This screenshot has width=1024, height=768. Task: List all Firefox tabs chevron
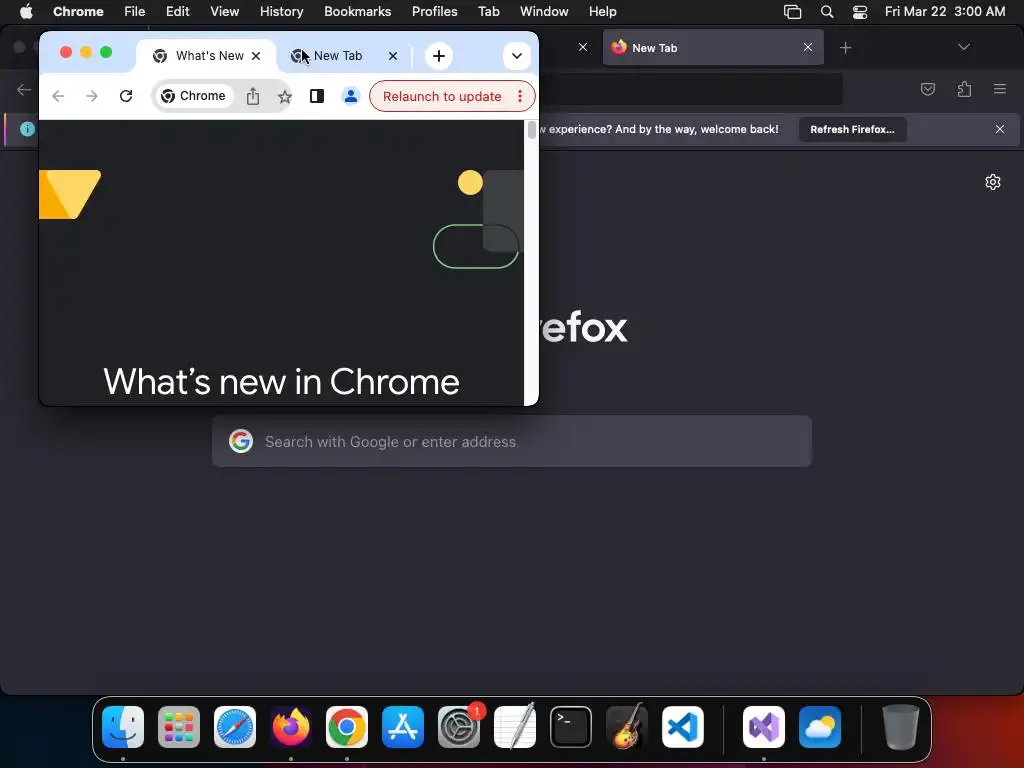(x=963, y=47)
